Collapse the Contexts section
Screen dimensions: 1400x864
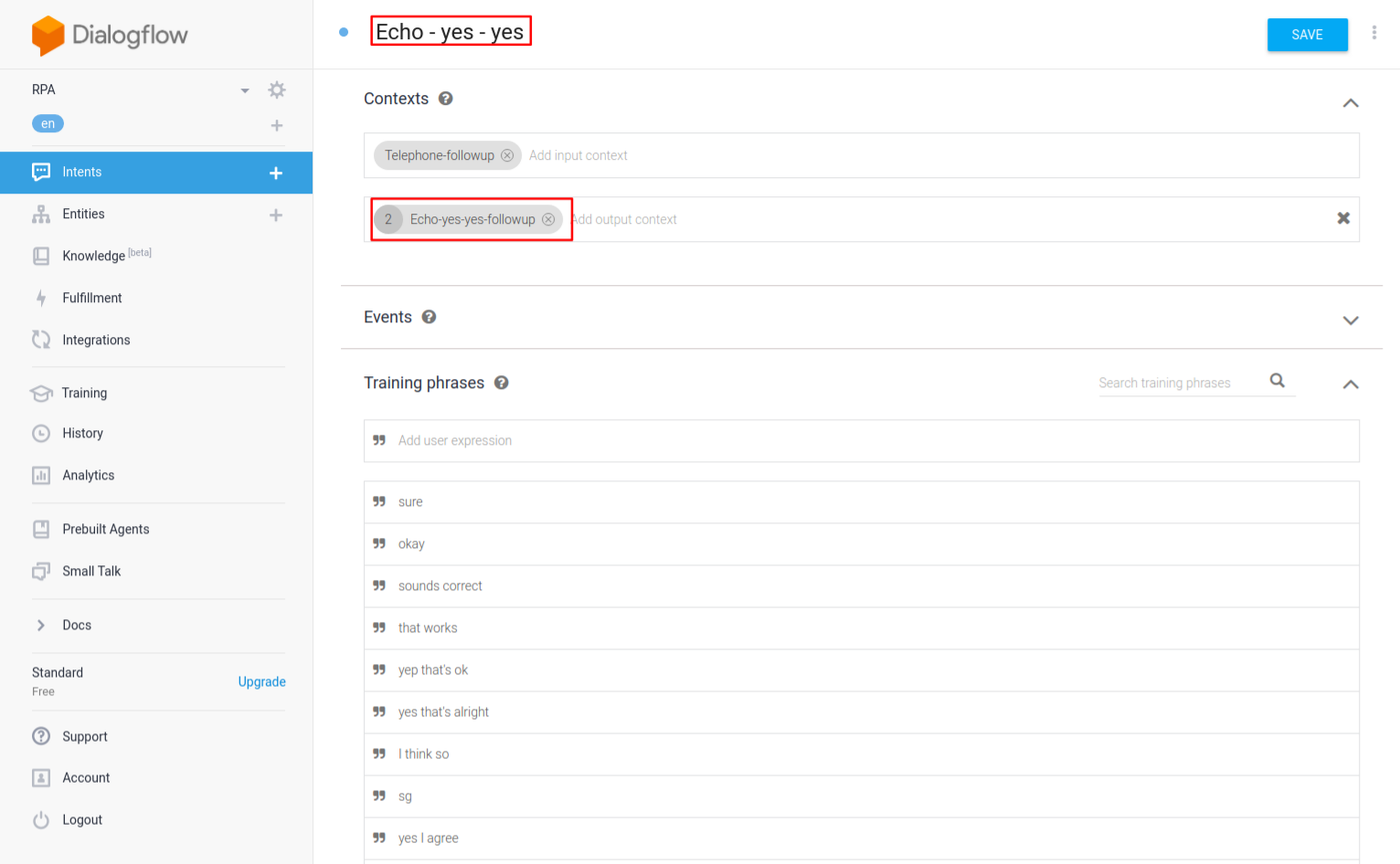(1351, 103)
